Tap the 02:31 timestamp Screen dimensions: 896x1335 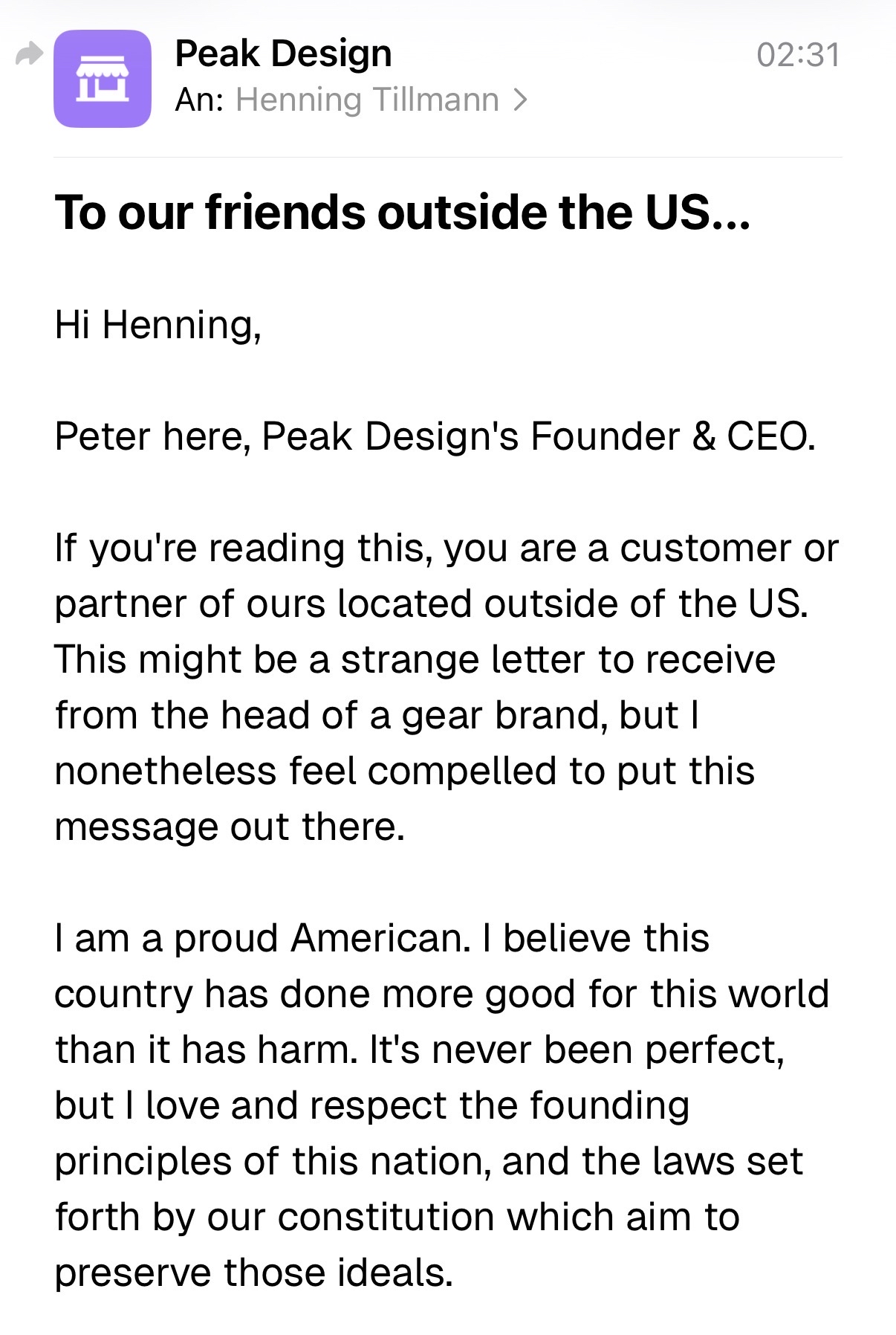tap(798, 55)
